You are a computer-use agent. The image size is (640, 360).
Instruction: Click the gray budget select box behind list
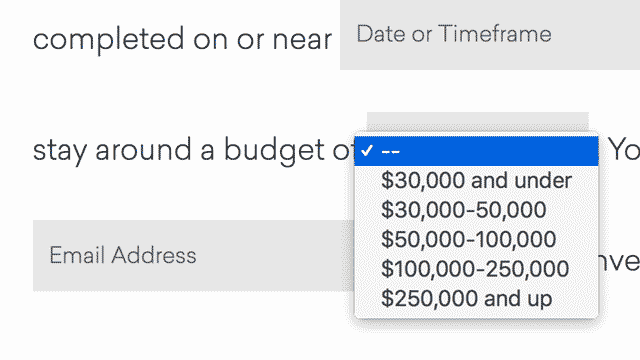tap(478, 122)
